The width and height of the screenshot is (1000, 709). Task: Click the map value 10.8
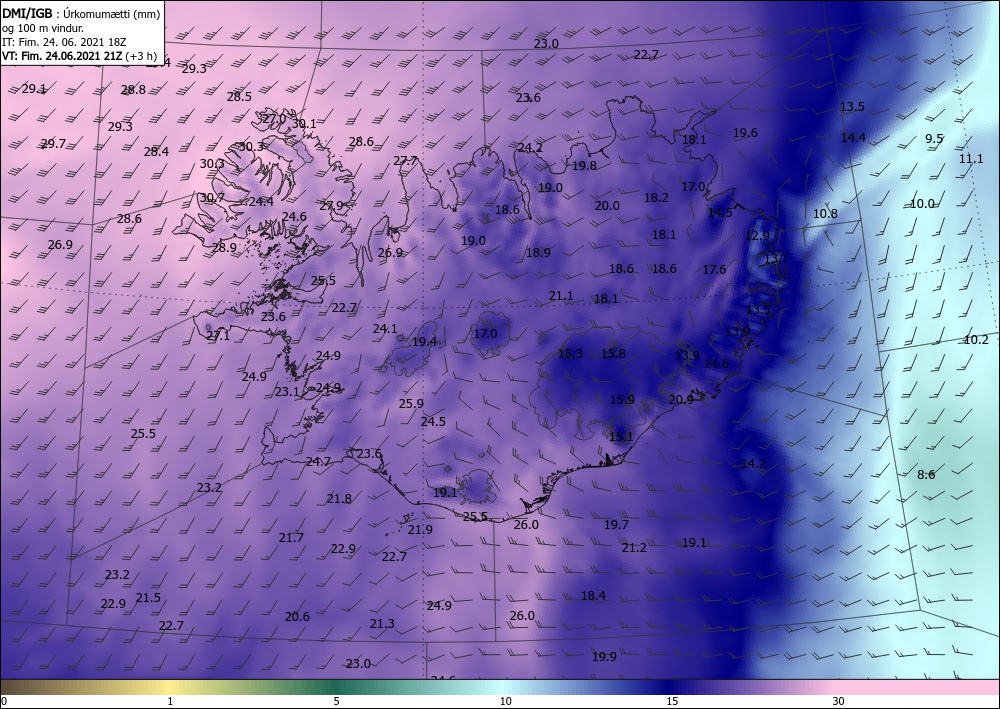[825, 214]
